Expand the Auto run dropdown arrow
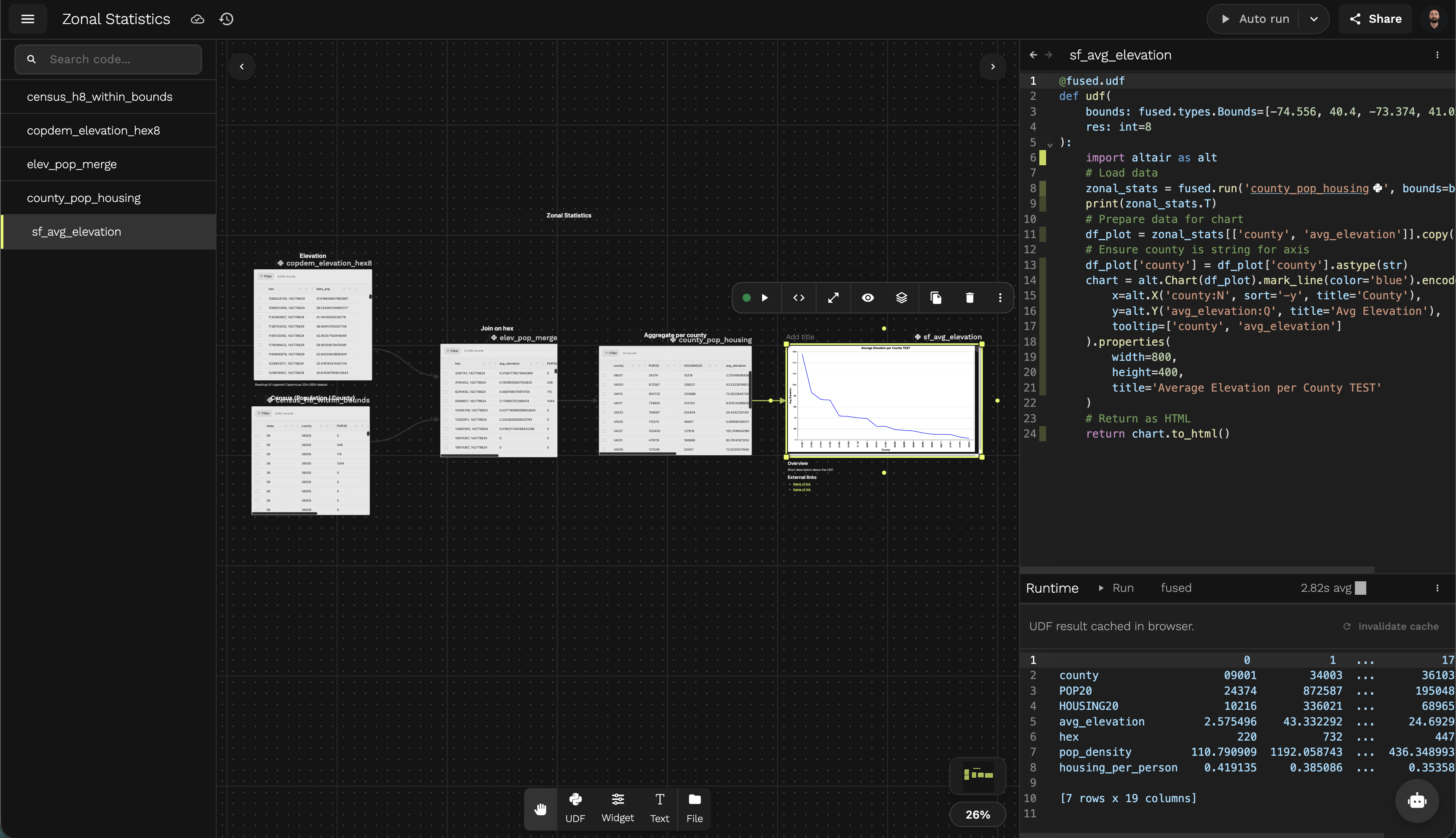The image size is (1456, 838). pos(1314,19)
